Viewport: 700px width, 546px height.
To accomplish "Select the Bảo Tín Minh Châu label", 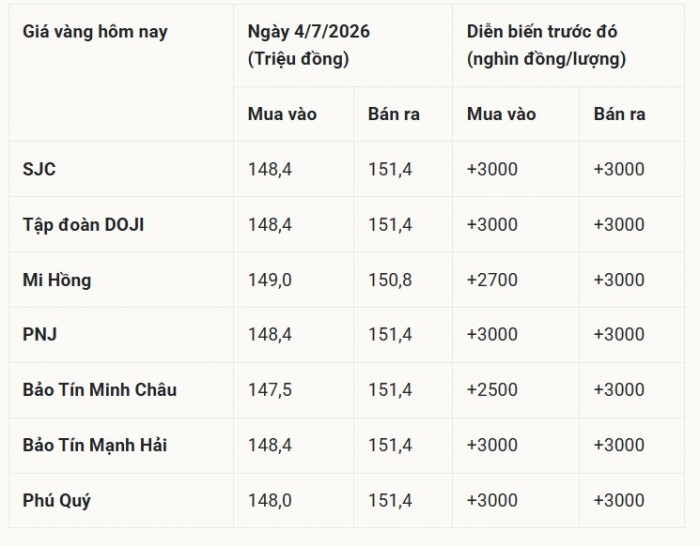I will pos(100,390).
